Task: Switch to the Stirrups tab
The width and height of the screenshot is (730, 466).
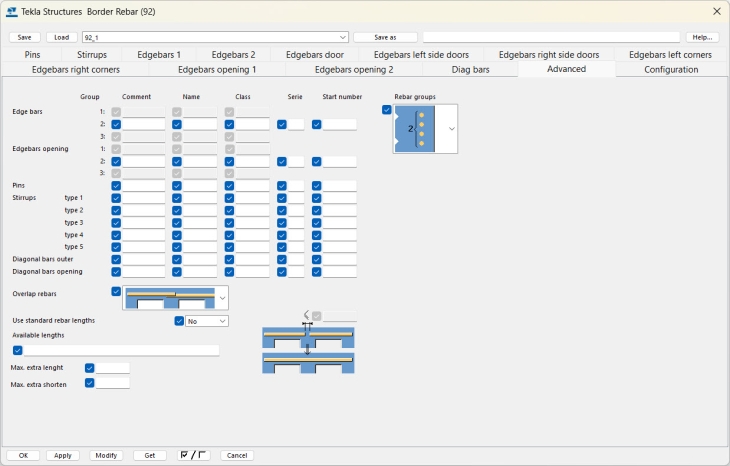Action: (x=92, y=55)
